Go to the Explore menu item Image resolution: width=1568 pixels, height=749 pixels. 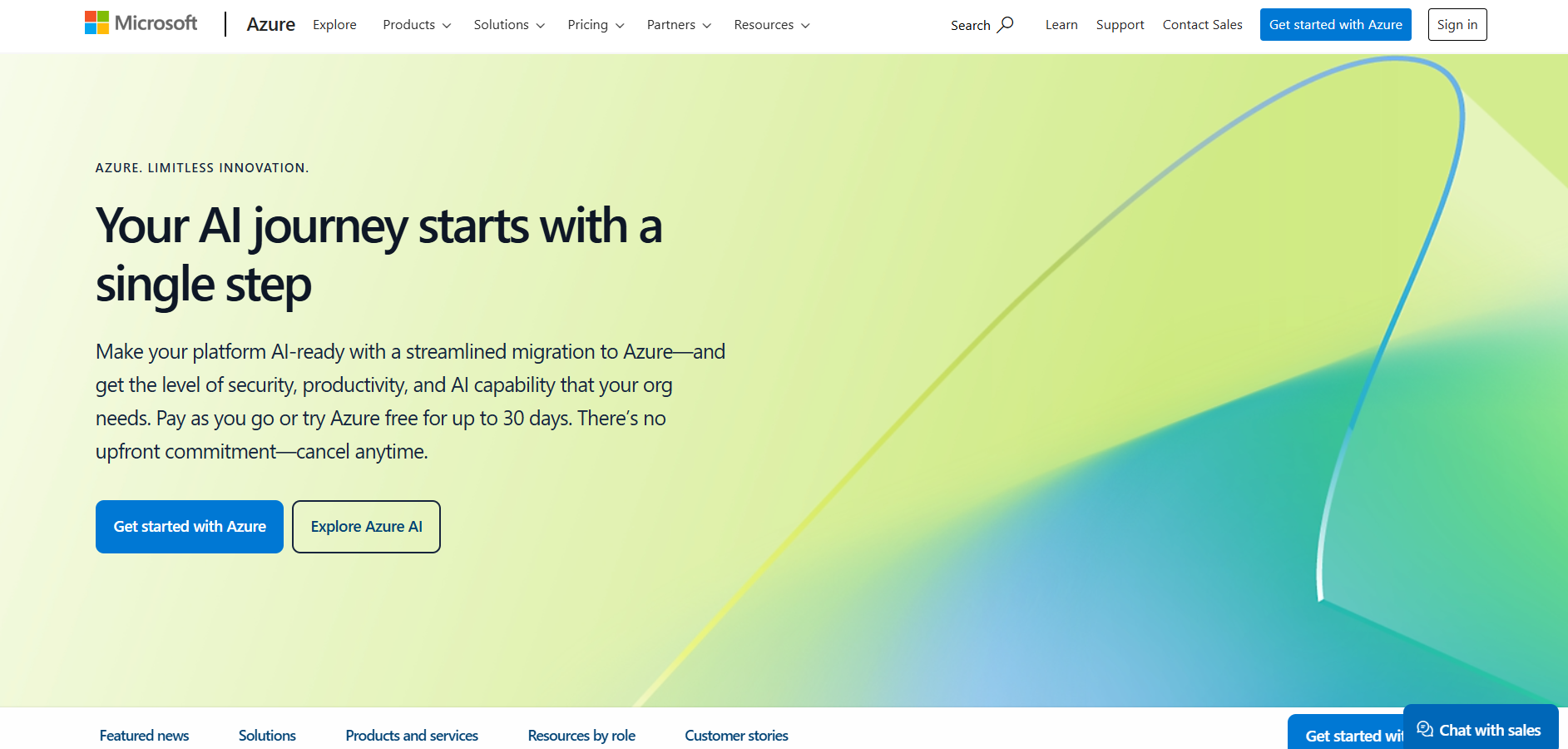pyautogui.click(x=334, y=25)
